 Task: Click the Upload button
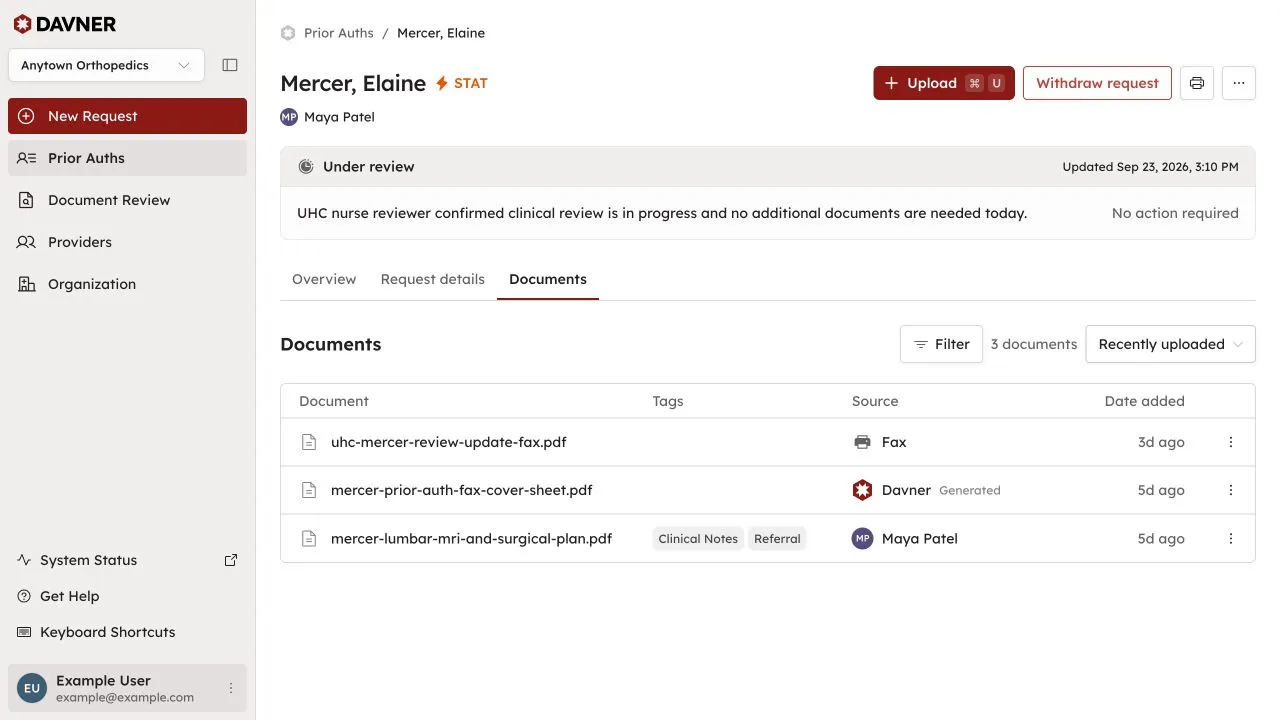pyautogui.click(x=944, y=83)
